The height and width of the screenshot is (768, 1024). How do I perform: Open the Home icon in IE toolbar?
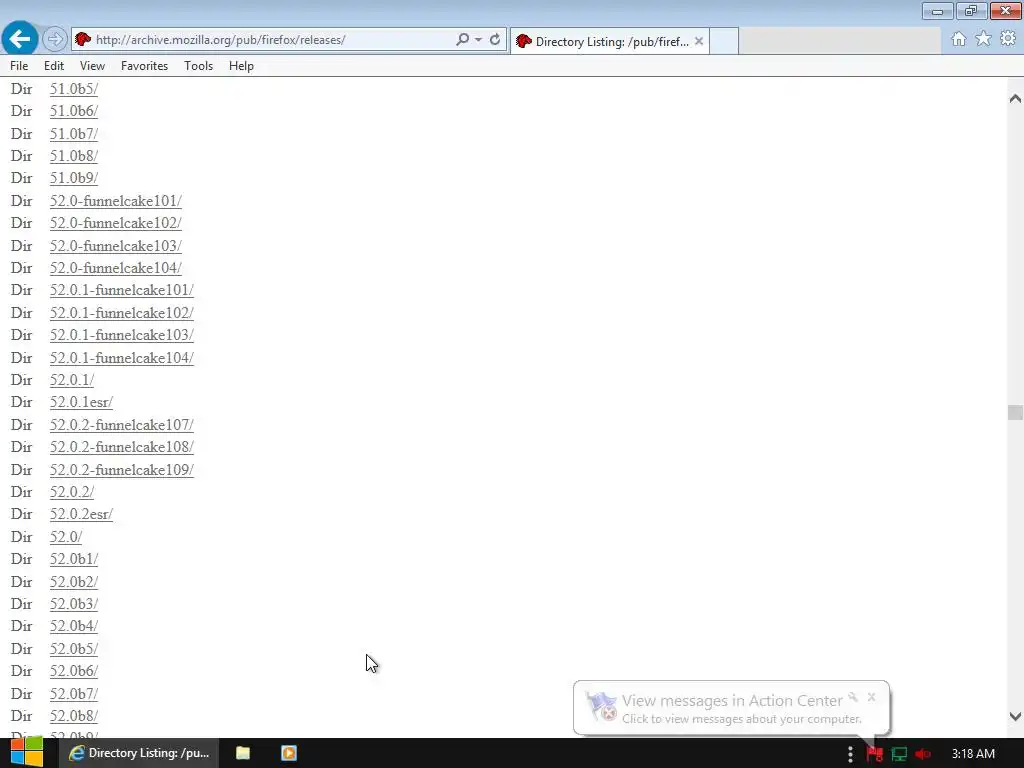[958, 39]
